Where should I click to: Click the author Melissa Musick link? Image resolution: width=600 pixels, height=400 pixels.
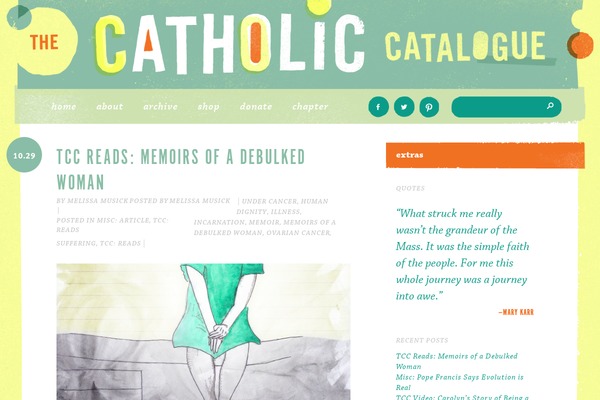(x=98, y=201)
